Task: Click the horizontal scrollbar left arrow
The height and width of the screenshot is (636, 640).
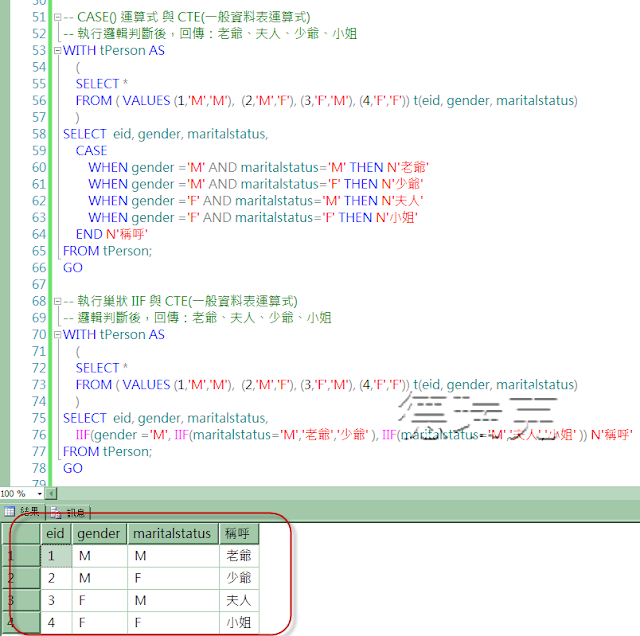Action: coord(51,494)
